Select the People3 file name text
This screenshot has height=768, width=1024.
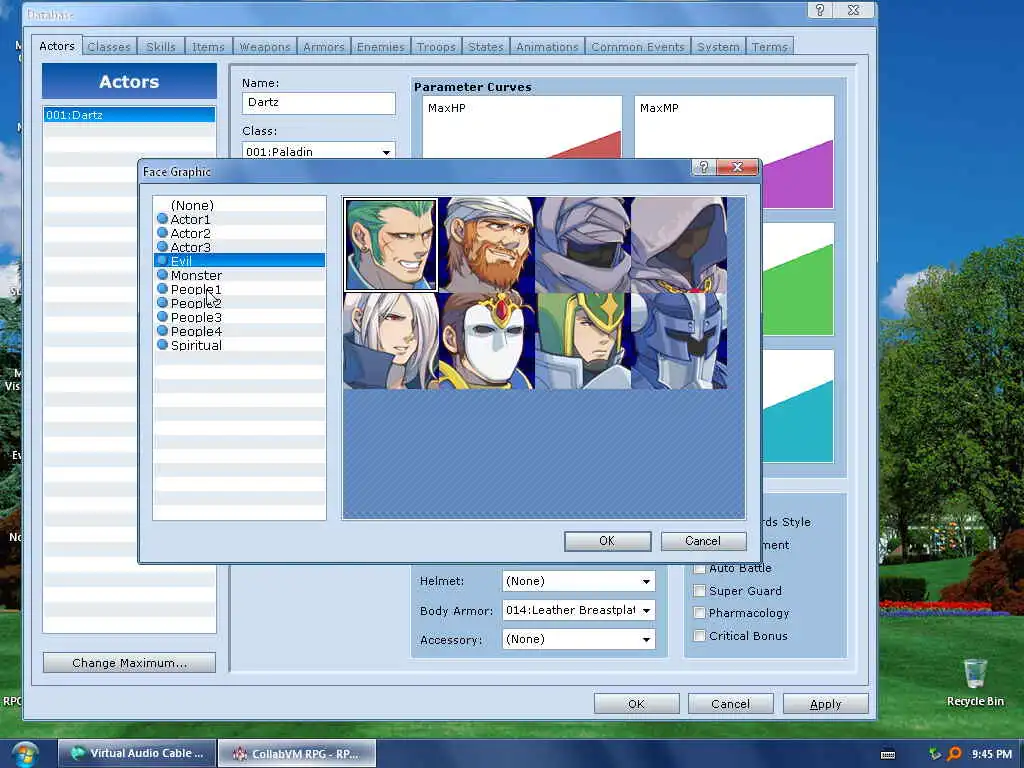196,317
